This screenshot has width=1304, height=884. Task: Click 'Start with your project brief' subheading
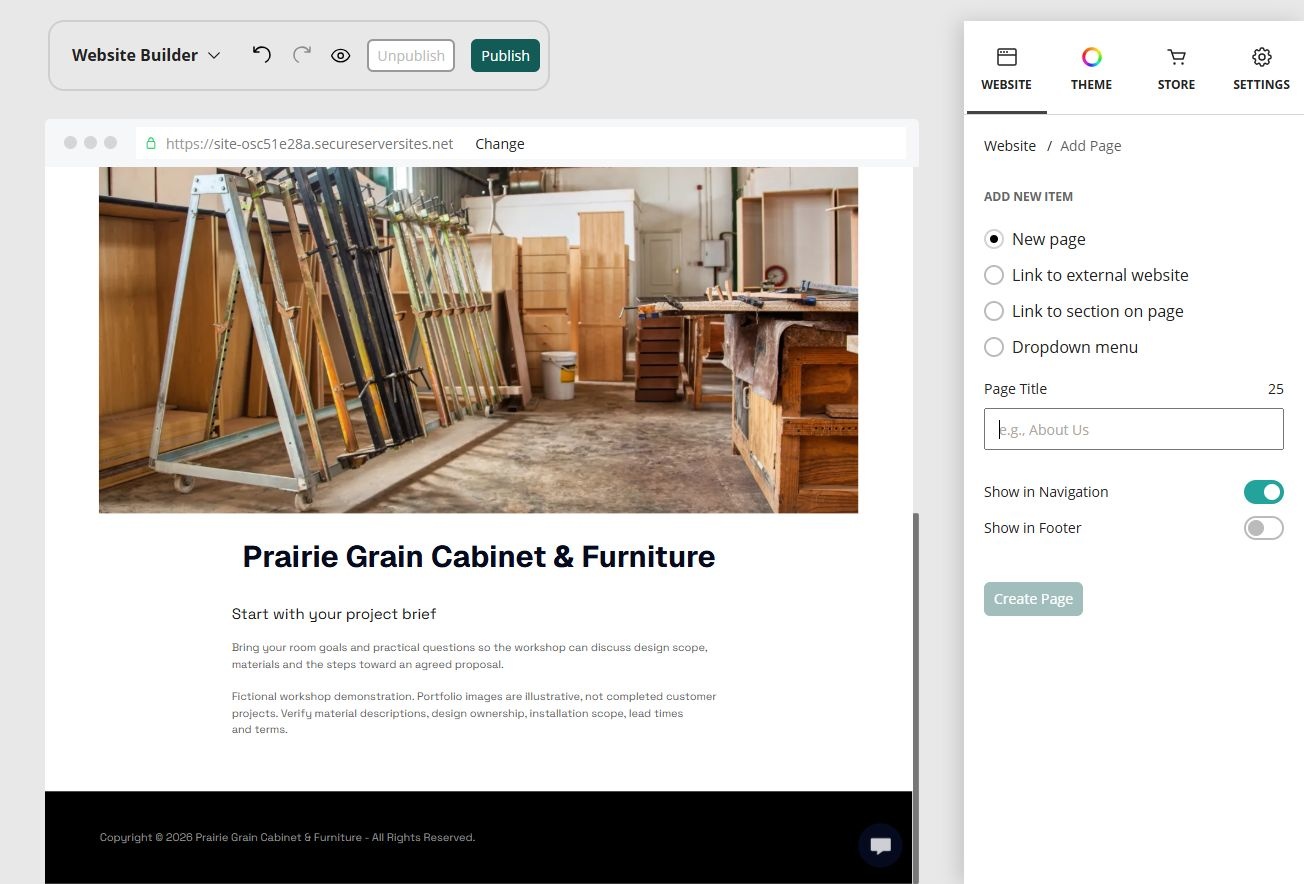(x=334, y=614)
